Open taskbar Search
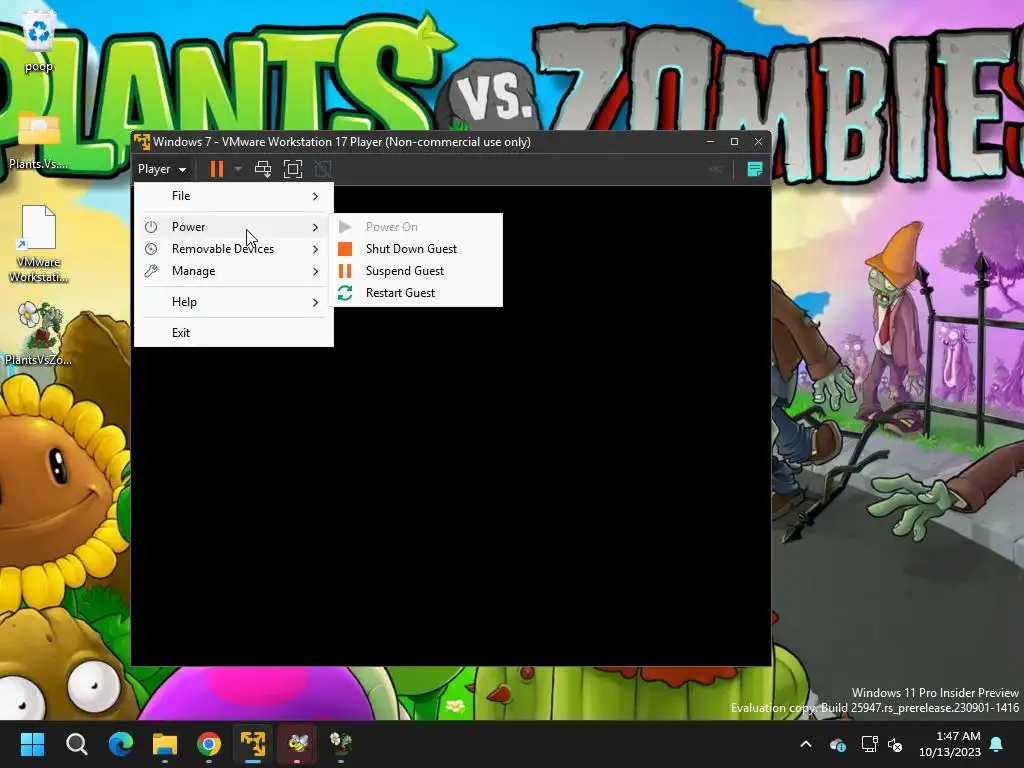This screenshot has height=768, width=1024. click(x=76, y=744)
